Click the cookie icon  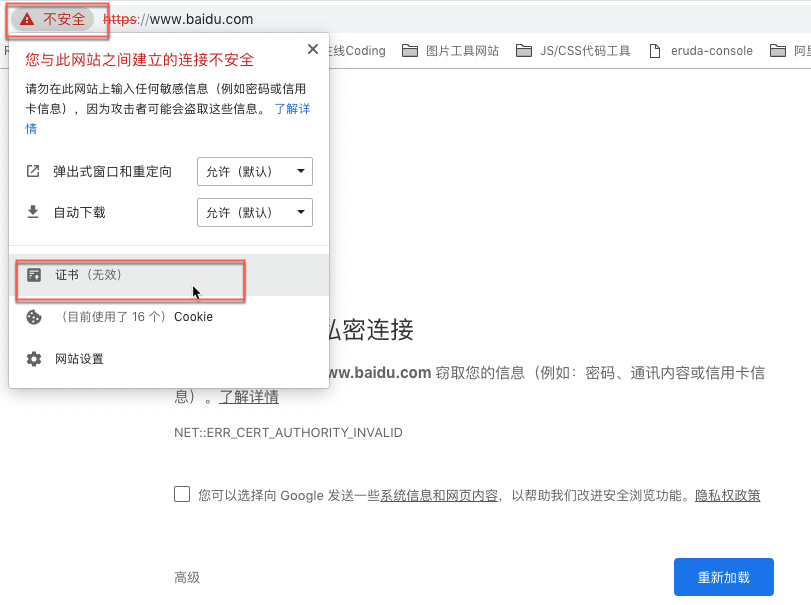tap(34, 317)
